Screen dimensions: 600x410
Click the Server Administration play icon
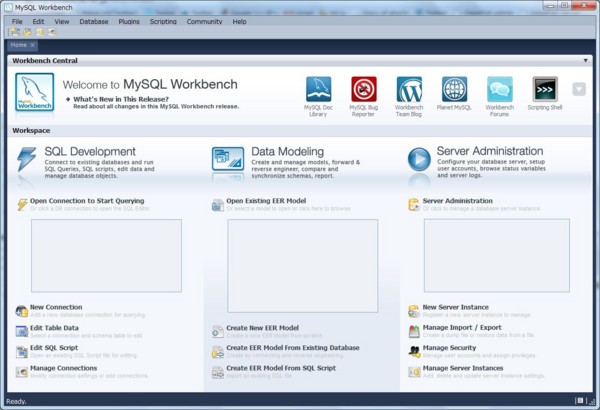(x=419, y=159)
